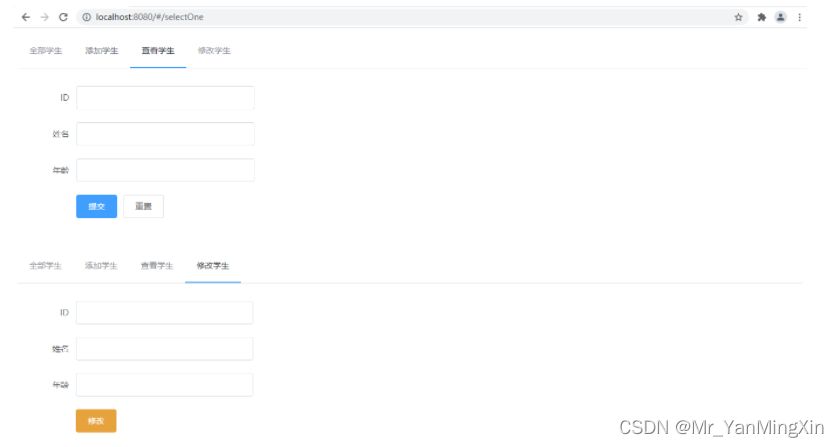Go to the lower 查看学生 tab
The image size is (839, 447).
(157, 265)
